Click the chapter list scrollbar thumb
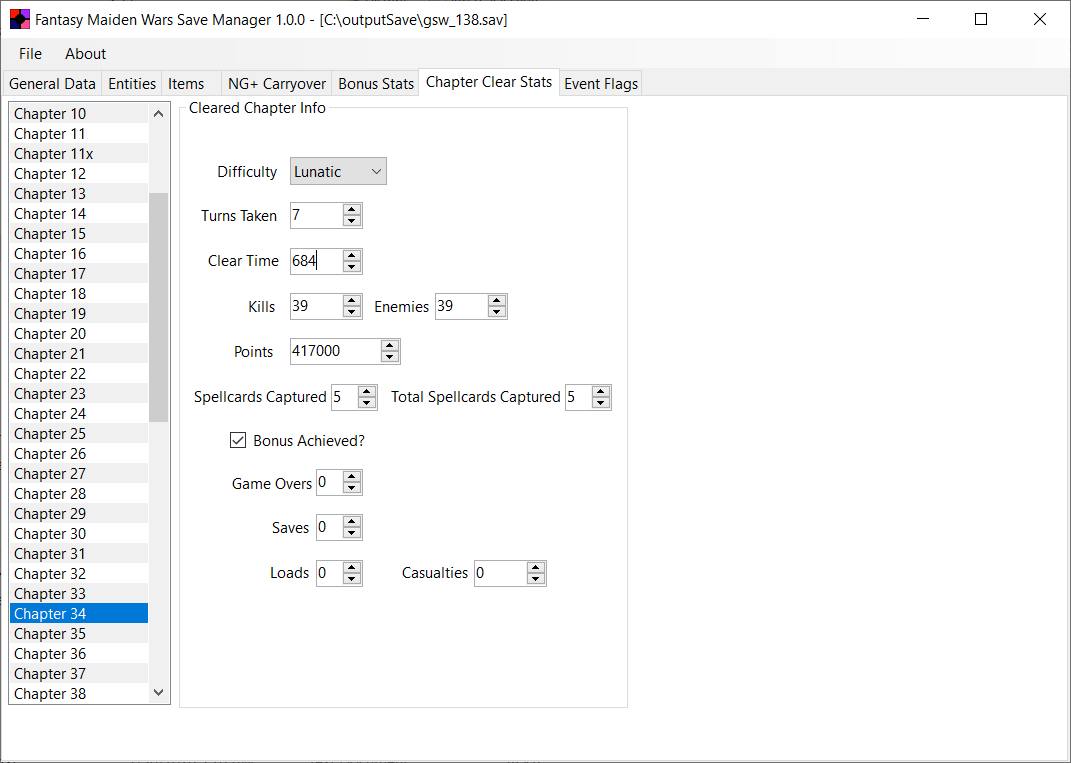 158,307
